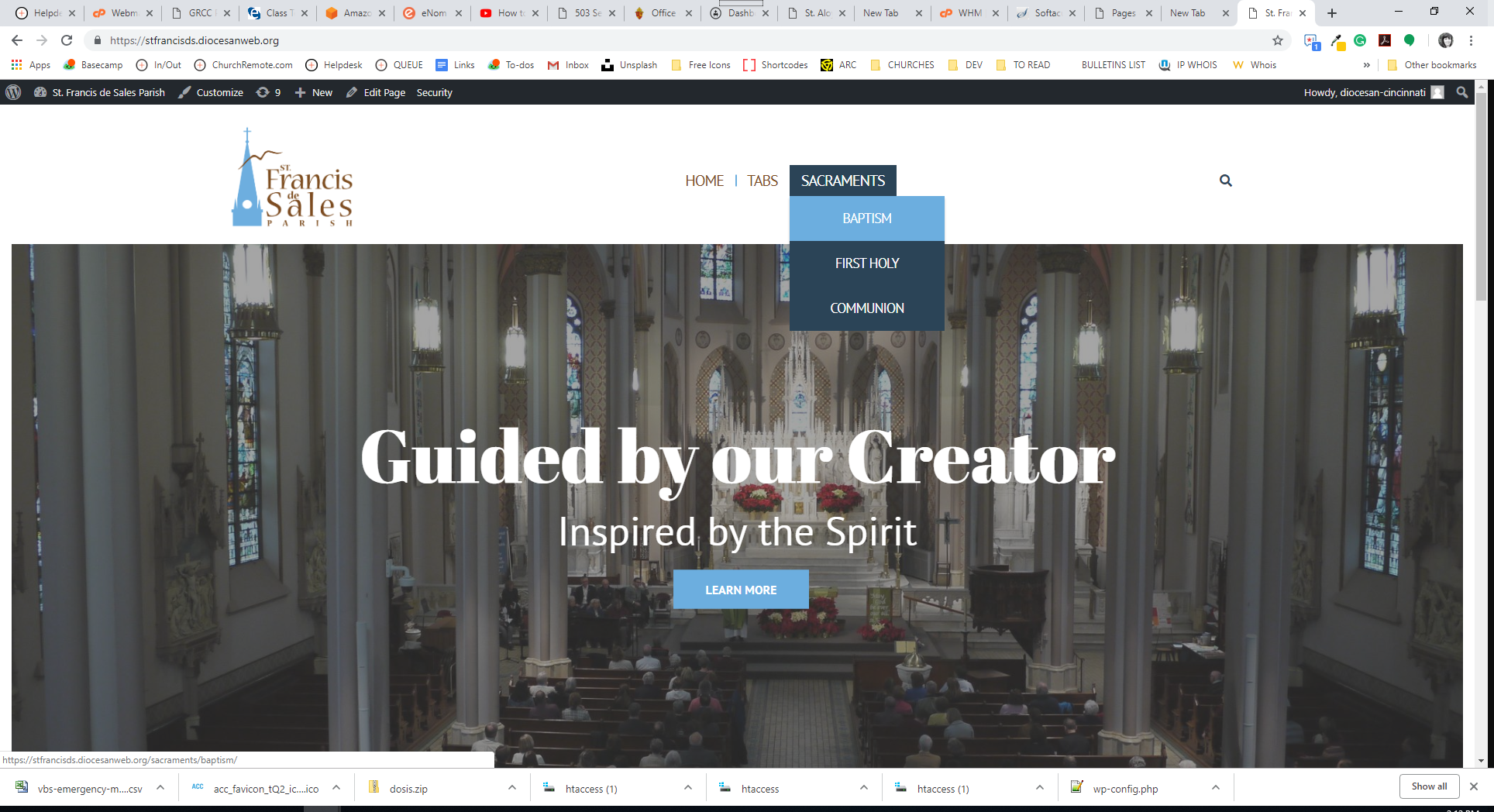This screenshot has height=812, width=1494.
Task: Open the SACRAMENTS menu item
Action: (x=842, y=181)
